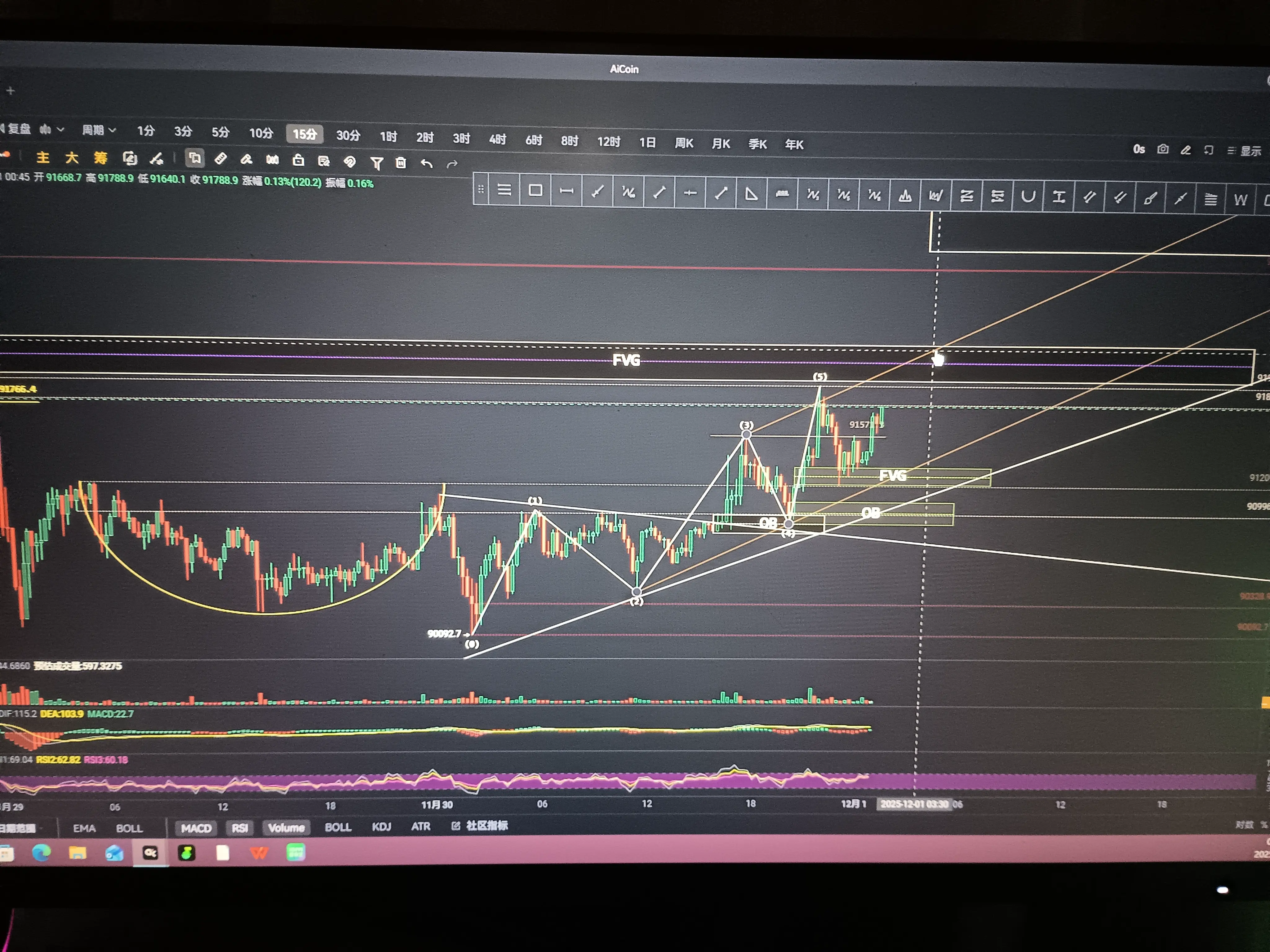Click the 主 main-force button
Viewport: 1270px width, 952px height.
click(x=43, y=157)
